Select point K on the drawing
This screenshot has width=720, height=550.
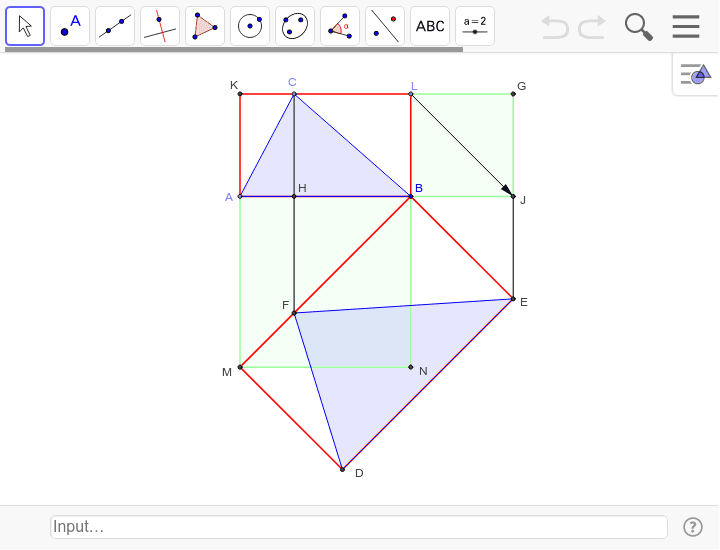point(240,94)
